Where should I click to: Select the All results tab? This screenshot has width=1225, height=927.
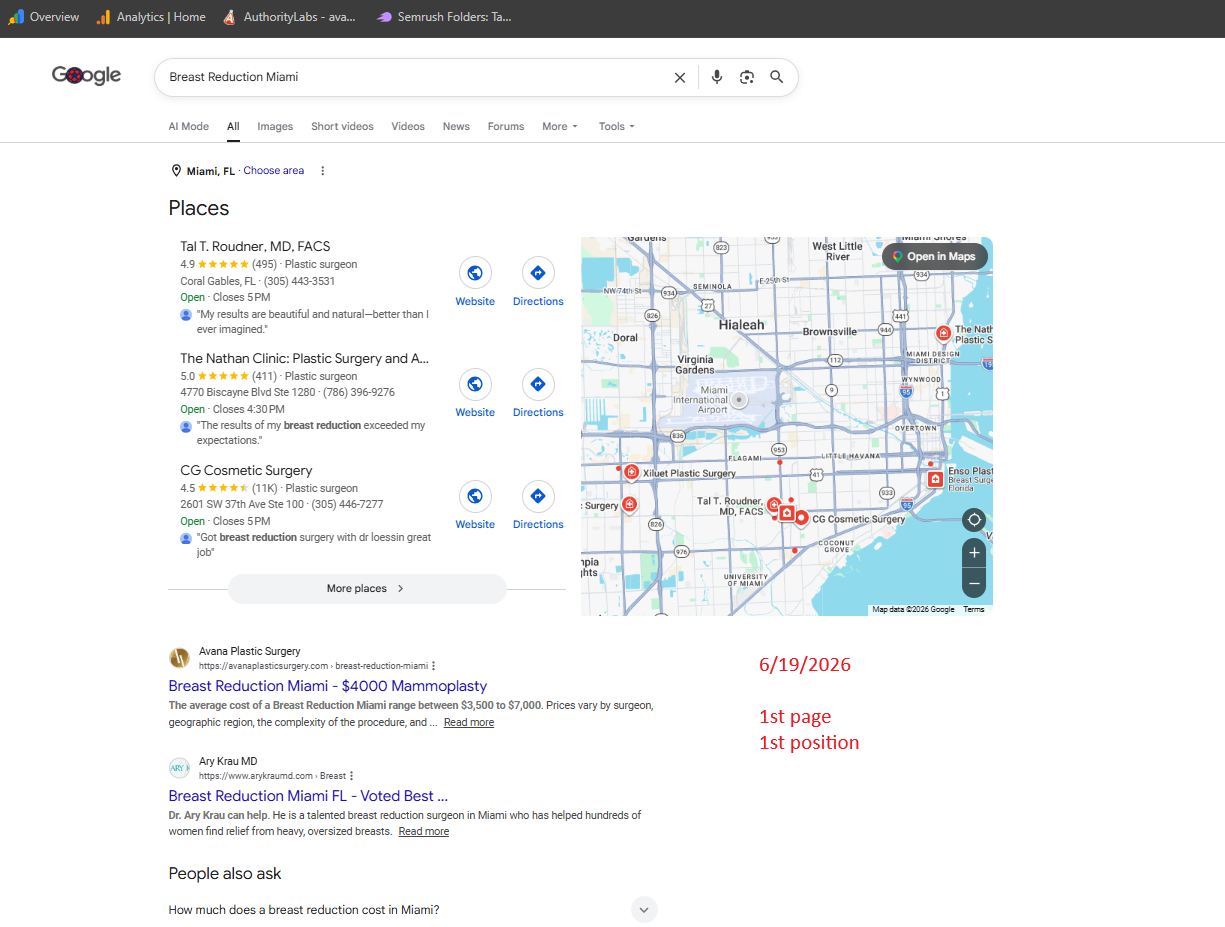pyautogui.click(x=233, y=126)
